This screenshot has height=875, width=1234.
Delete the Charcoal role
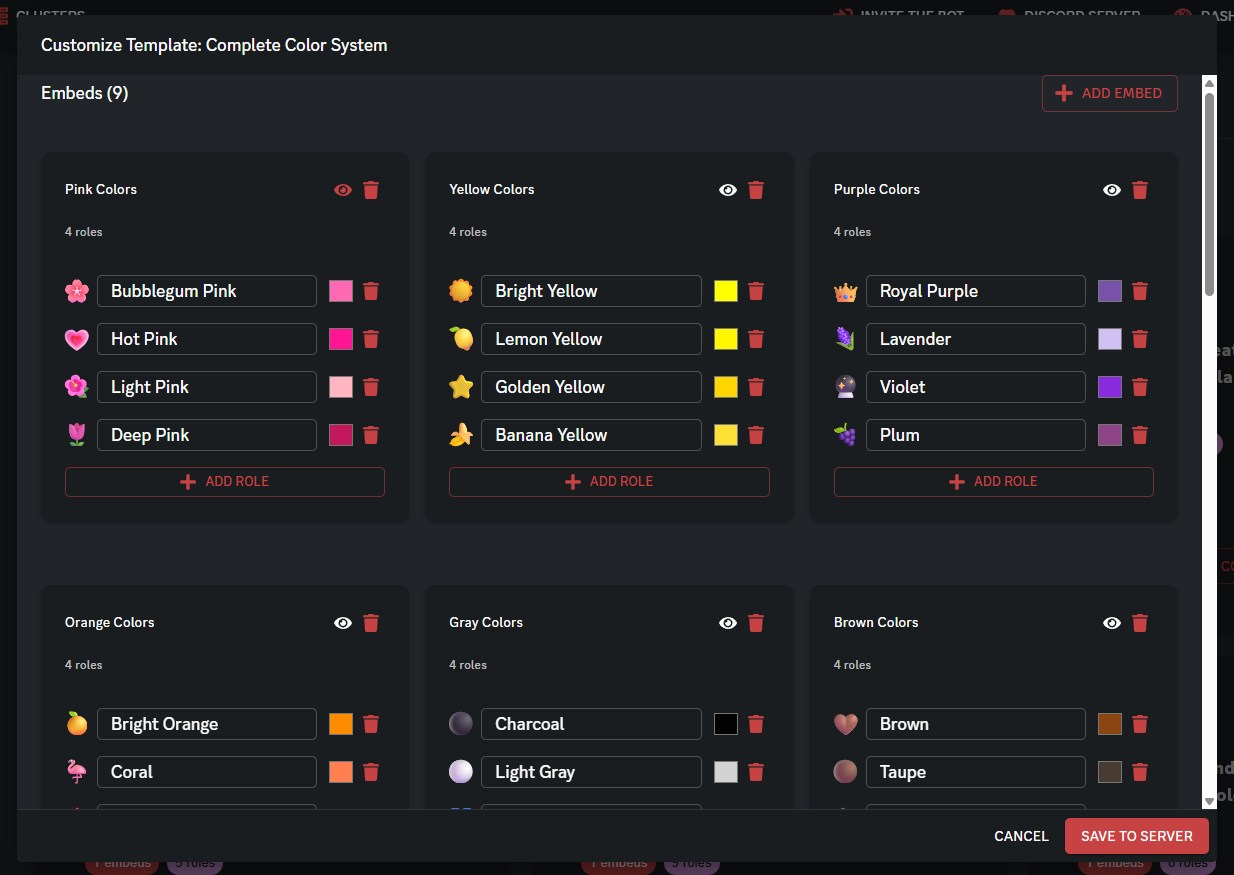point(756,724)
